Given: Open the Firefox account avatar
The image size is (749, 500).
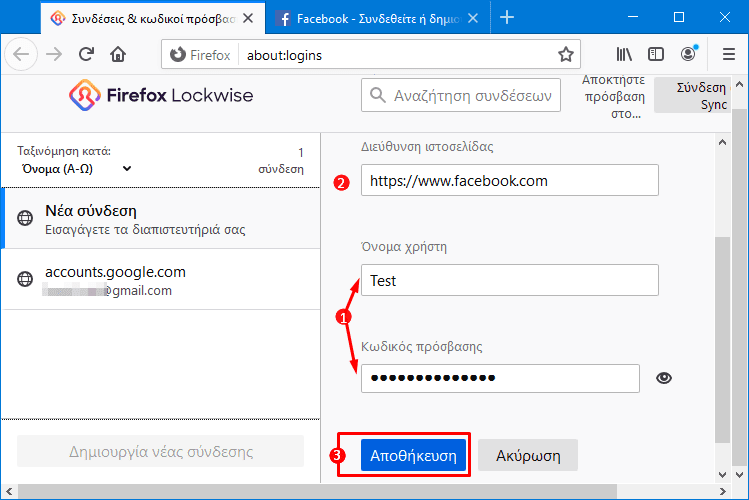Looking at the screenshot, I should pyautogui.click(x=688, y=54).
